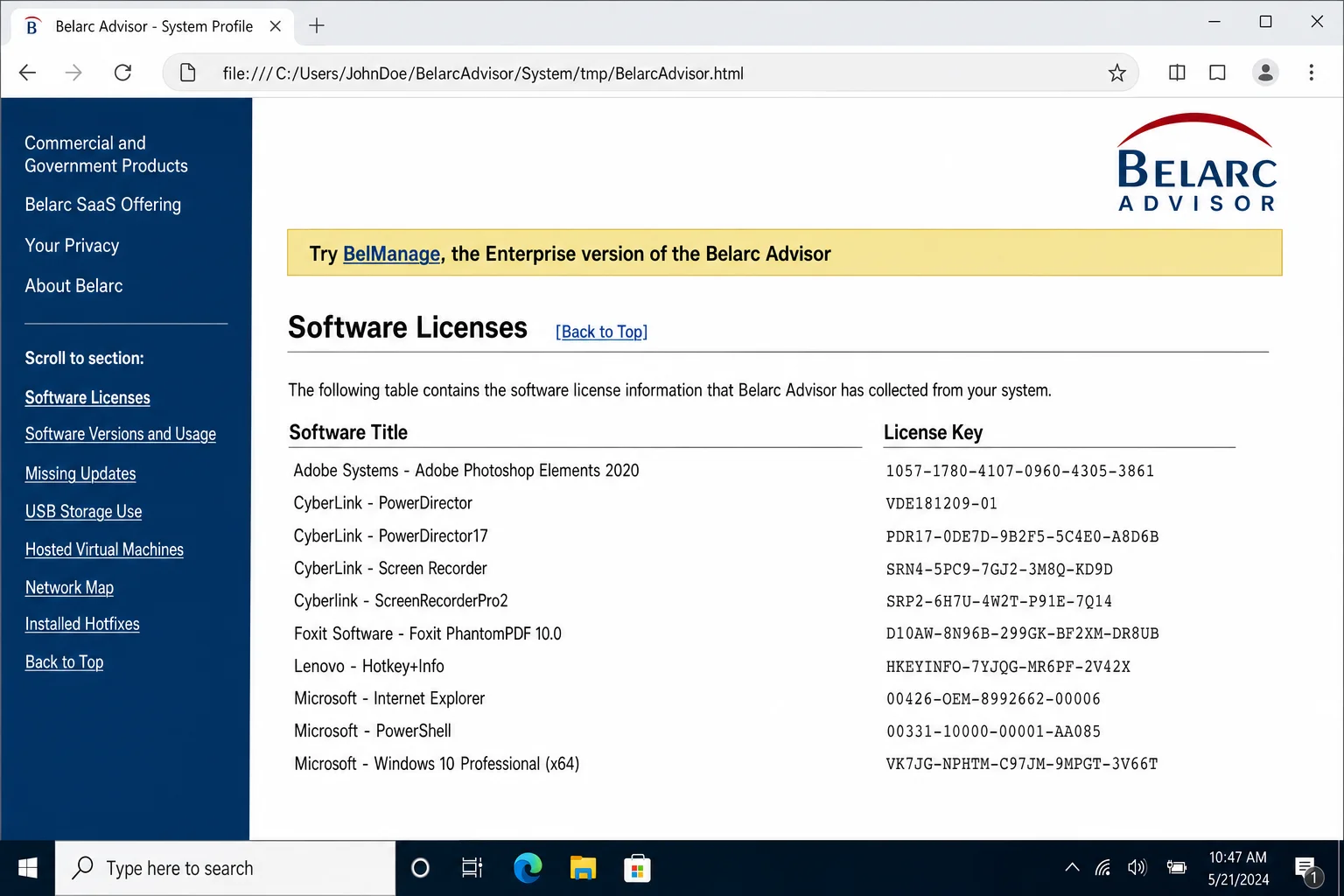Select the Belarc Advisor - System Profile tab
Viewport: 1344px width, 896px height.
coord(153,26)
